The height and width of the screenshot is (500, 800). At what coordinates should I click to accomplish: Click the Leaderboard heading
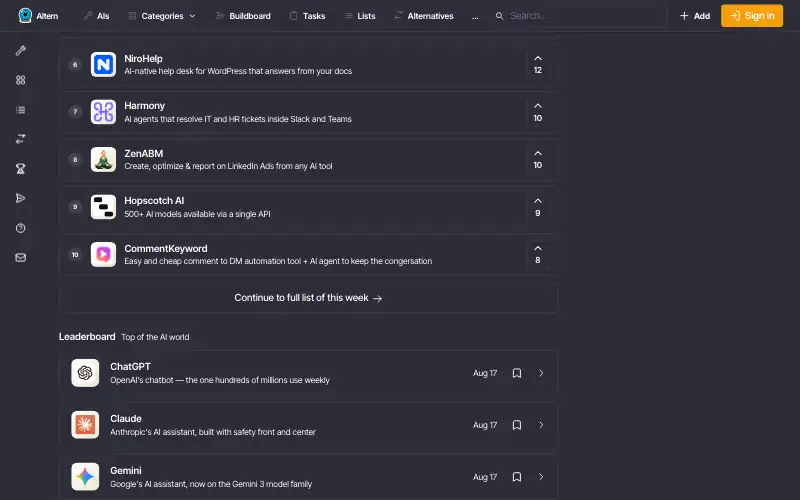click(87, 337)
